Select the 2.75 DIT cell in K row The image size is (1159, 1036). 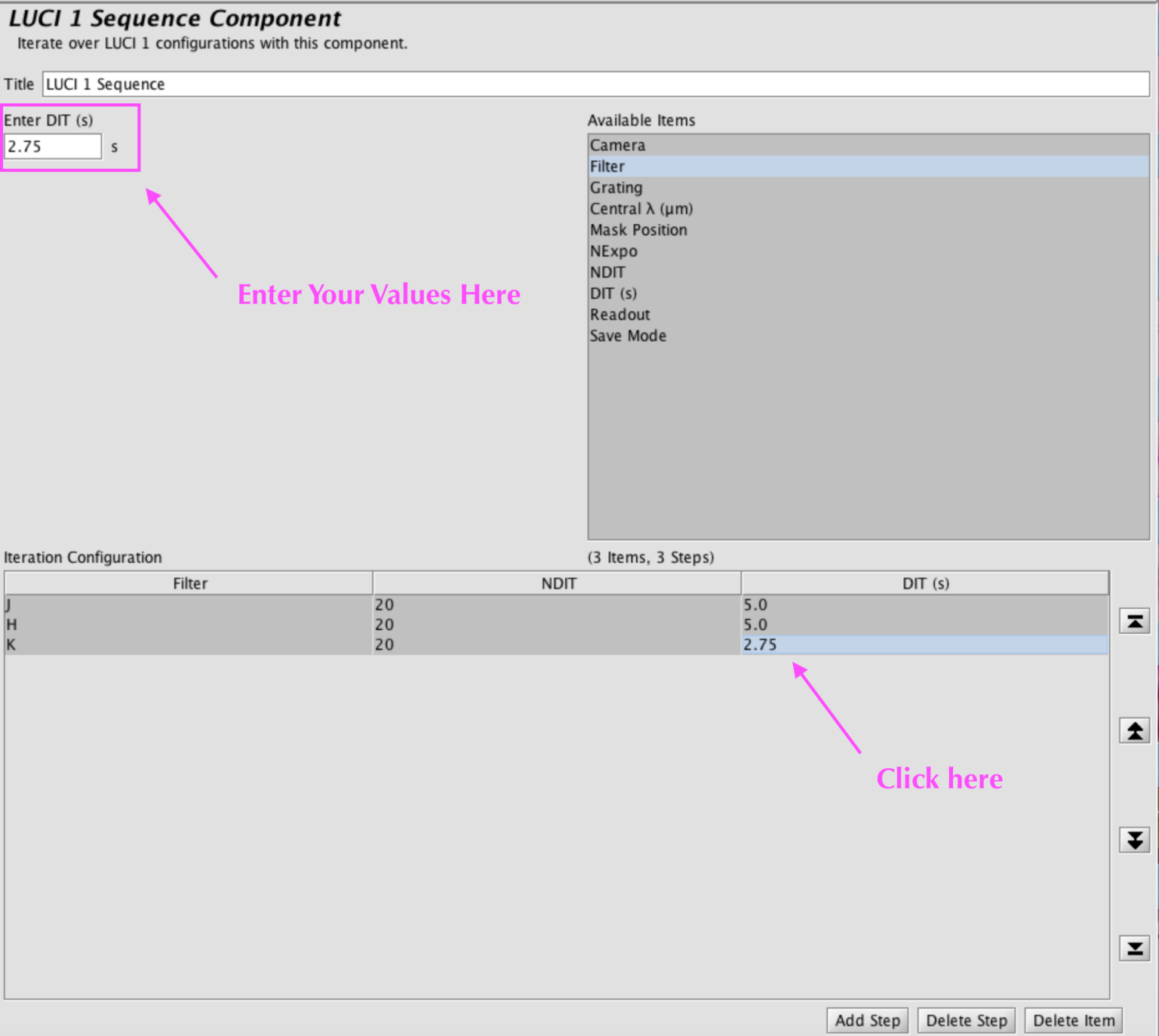[925, 644]
